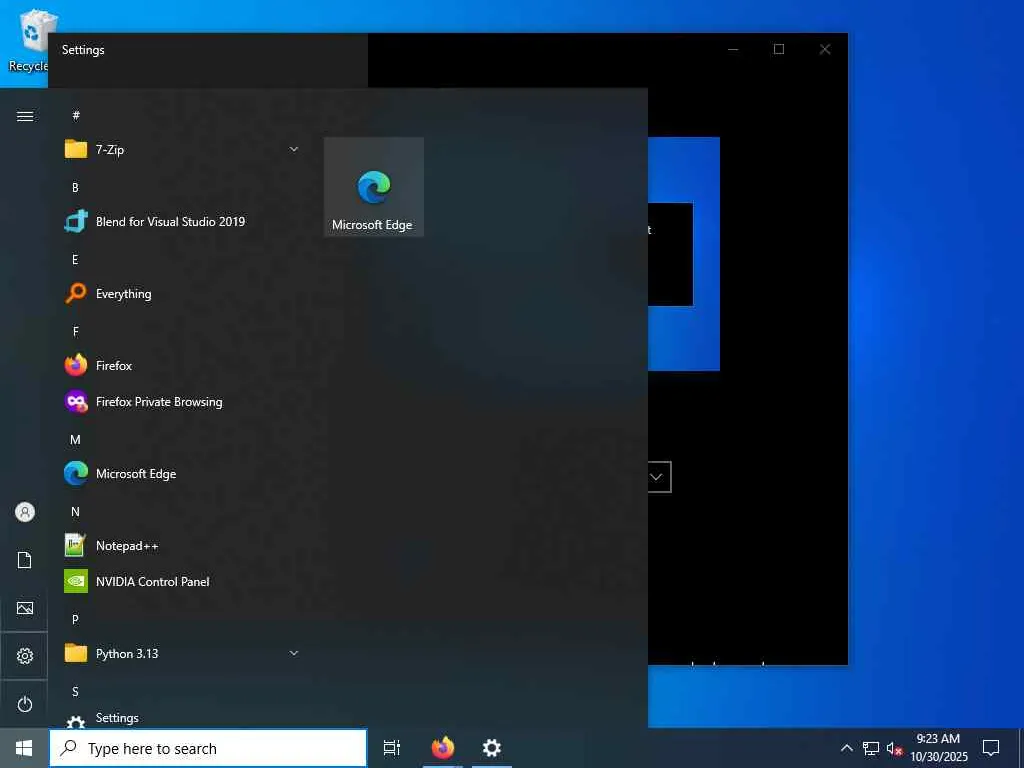Image resolution: width=1024 pixels, height=768 pixels.
Task: Minimize the Settings window
Action: [733, 50]
